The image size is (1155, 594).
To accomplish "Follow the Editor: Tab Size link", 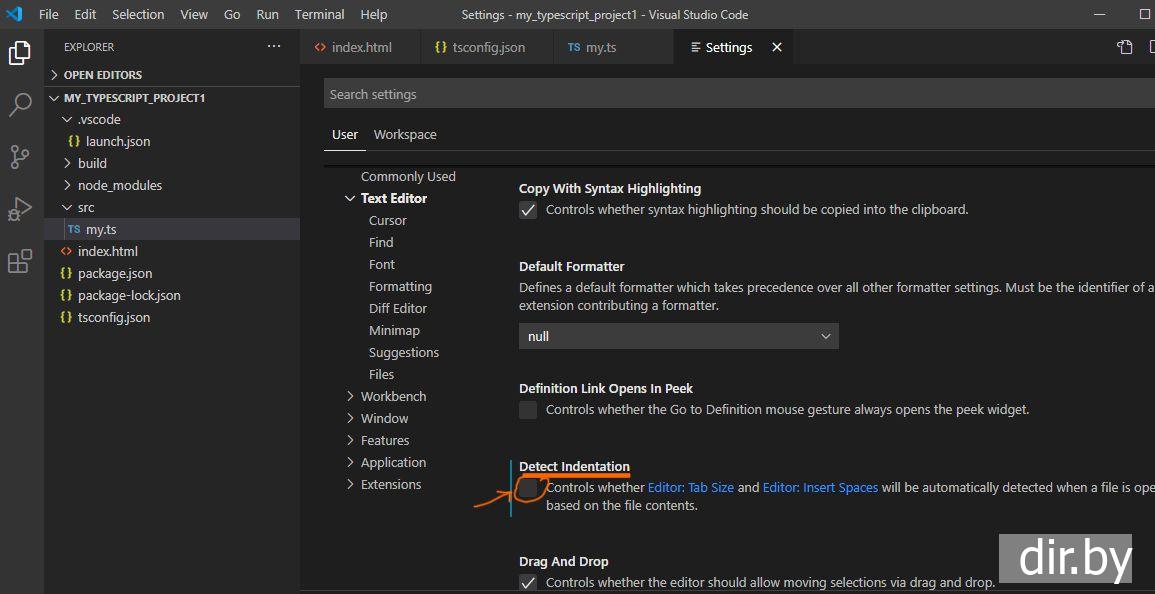I will 691,488.
